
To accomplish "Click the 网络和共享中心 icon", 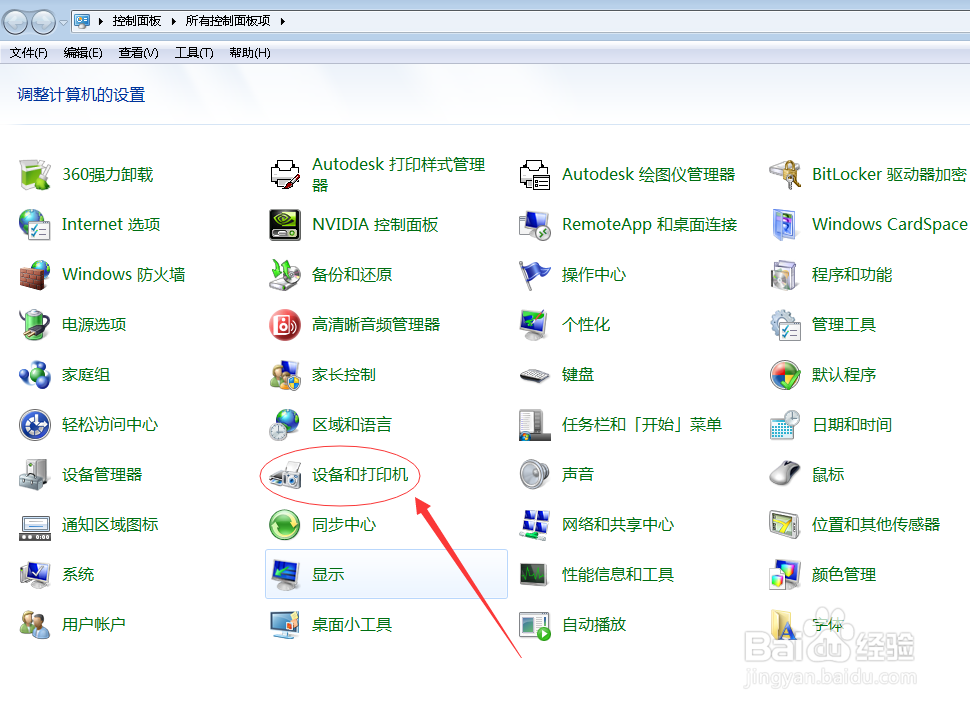I will click(535, 525).
